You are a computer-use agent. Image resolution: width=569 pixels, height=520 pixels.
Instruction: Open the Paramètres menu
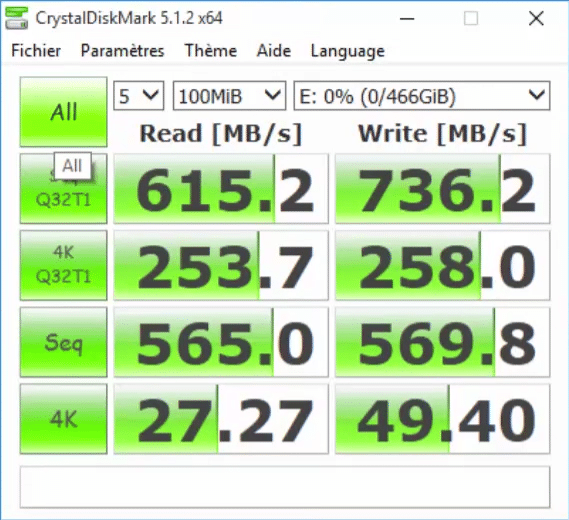click(x=122, y=50)
